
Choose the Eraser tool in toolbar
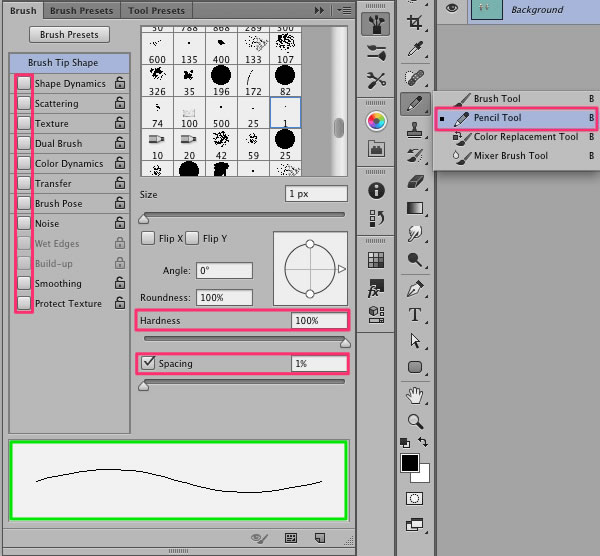(x=415, y=181)
